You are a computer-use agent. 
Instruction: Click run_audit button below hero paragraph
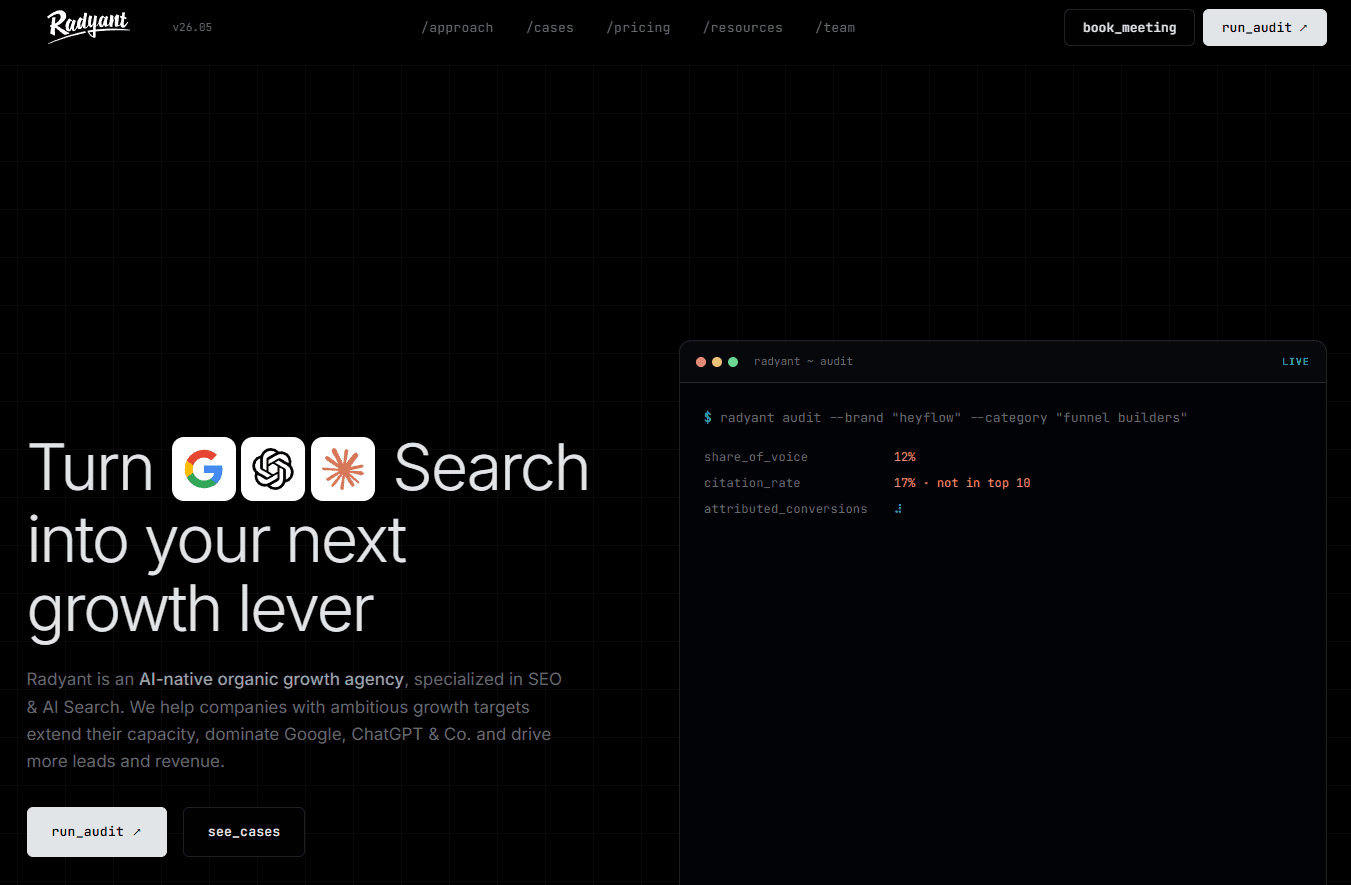pyautogui.click(x=97, y=832)
